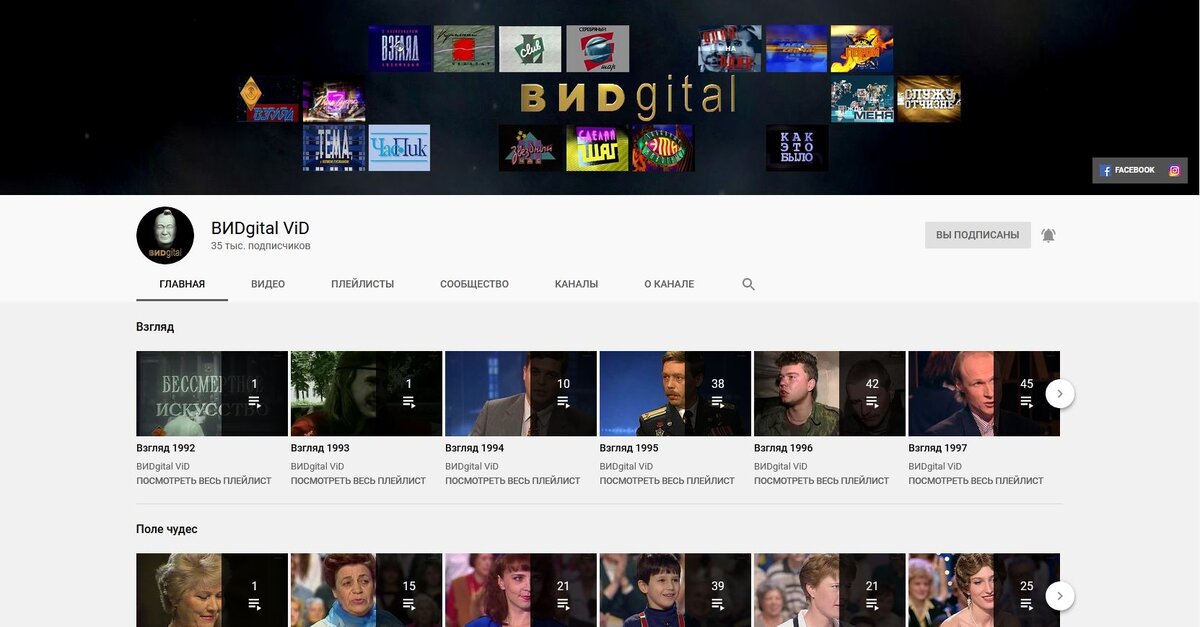Click ВИDgital ViD channel name under Взгляд 1992
This screenshot has width=1200, height=627.
163,466
